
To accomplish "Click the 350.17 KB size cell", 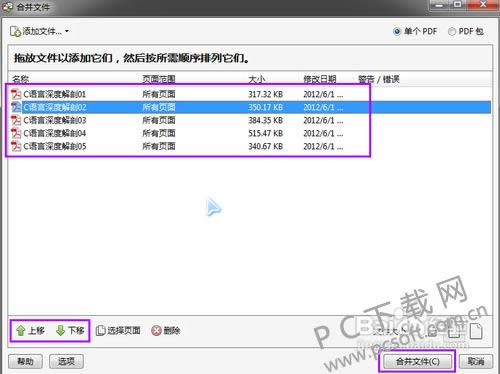I will click(x=265, y=107).
